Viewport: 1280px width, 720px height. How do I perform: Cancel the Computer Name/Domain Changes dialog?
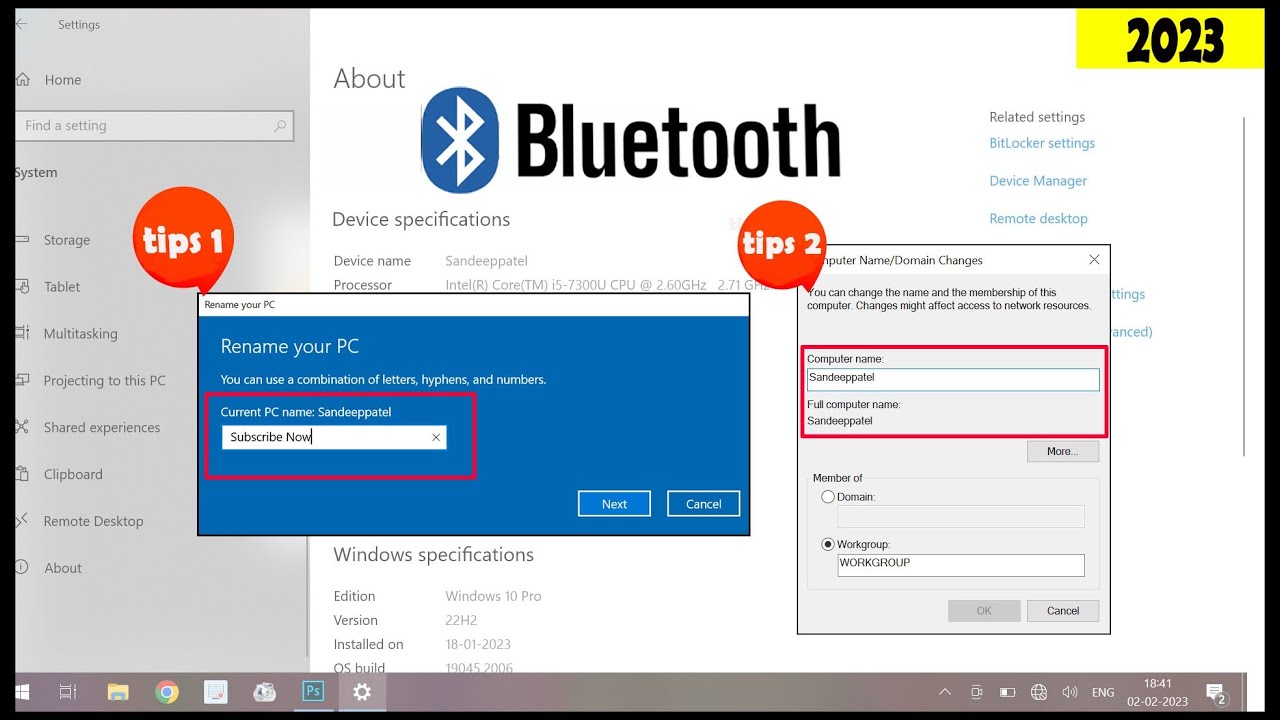coord(1062,611)
